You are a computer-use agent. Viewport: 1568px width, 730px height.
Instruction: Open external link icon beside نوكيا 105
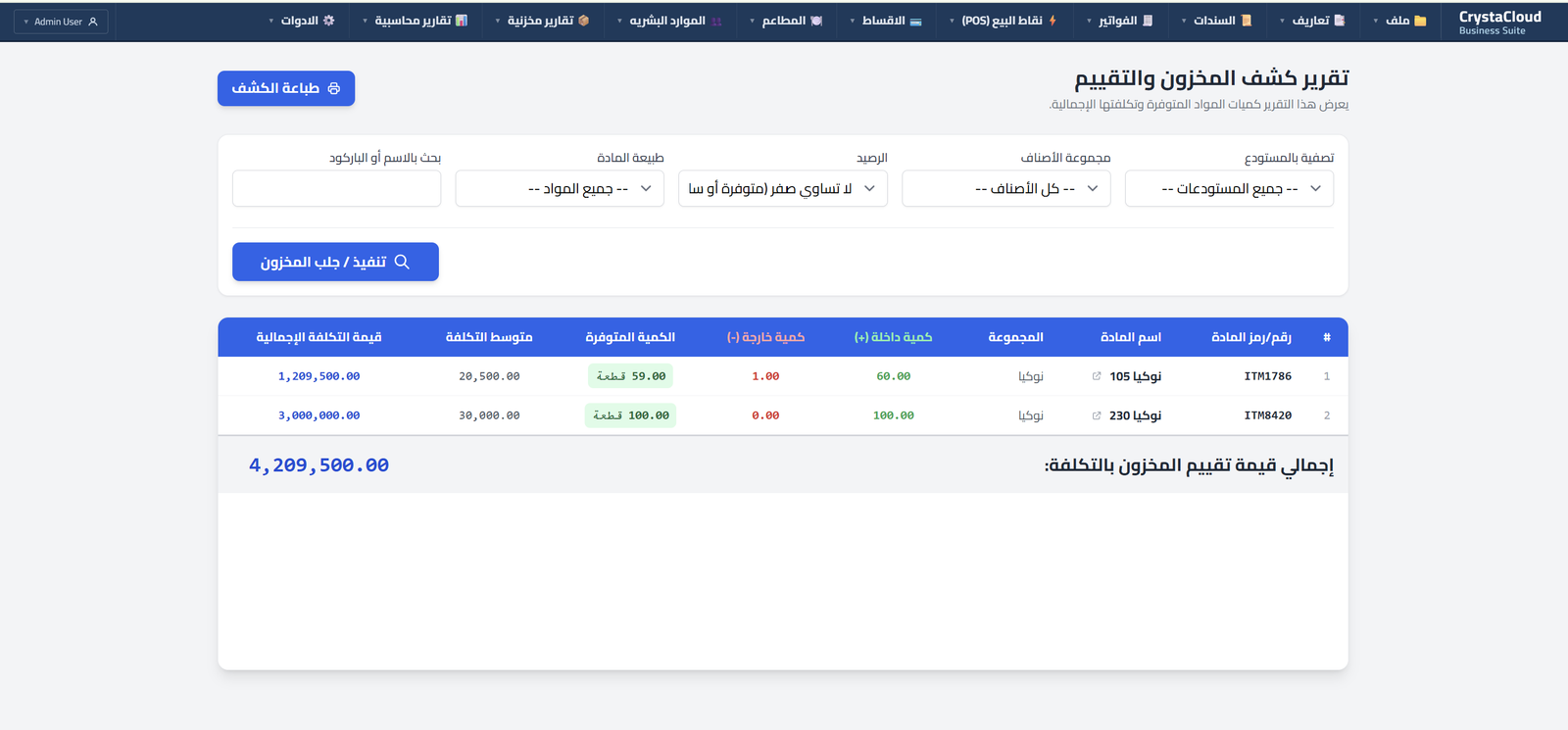(x=1097, y=376)
